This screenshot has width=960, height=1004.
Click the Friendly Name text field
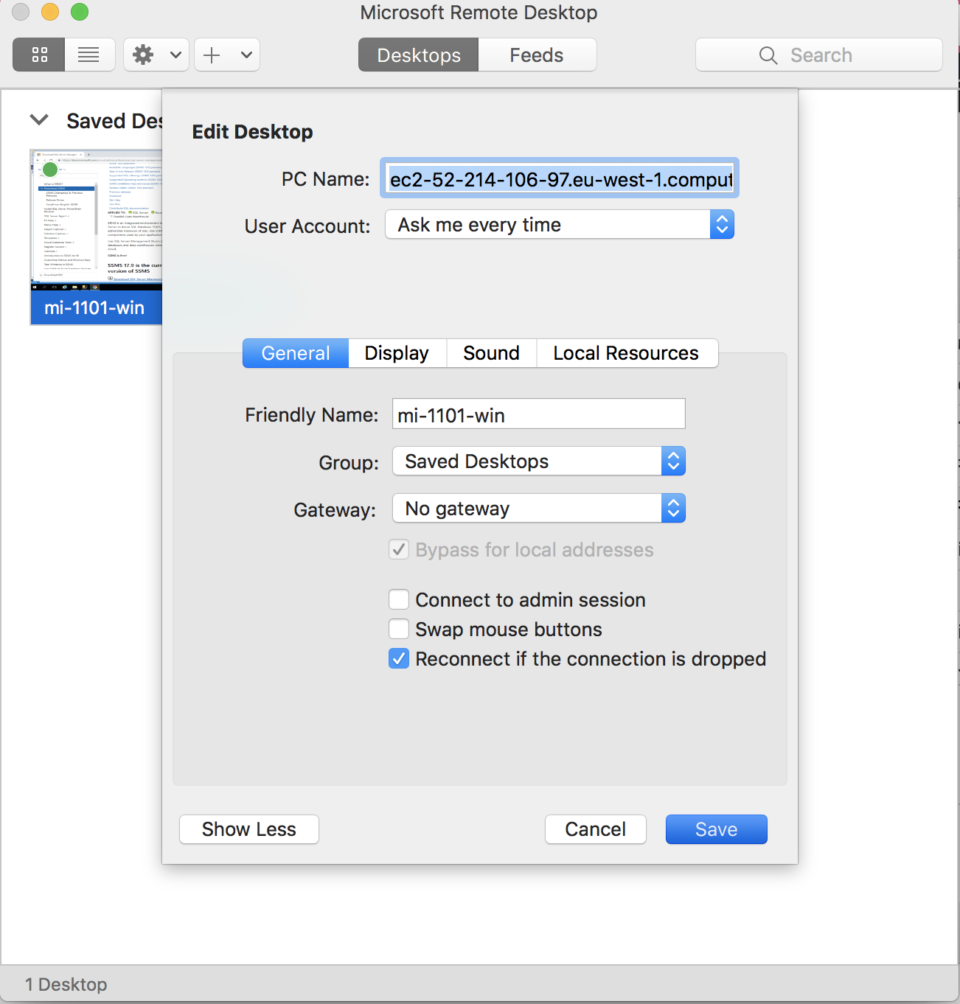(x=538, y=414)
